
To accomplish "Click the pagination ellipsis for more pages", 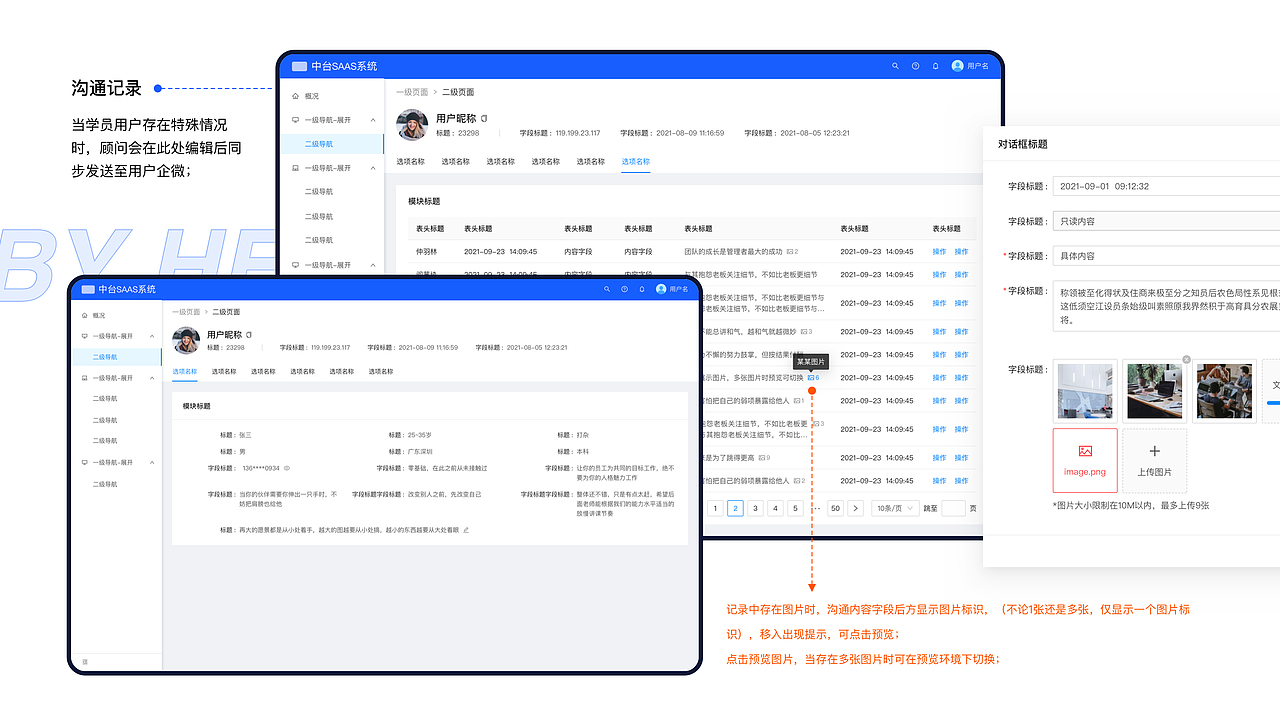I will [x=816, y=508].
